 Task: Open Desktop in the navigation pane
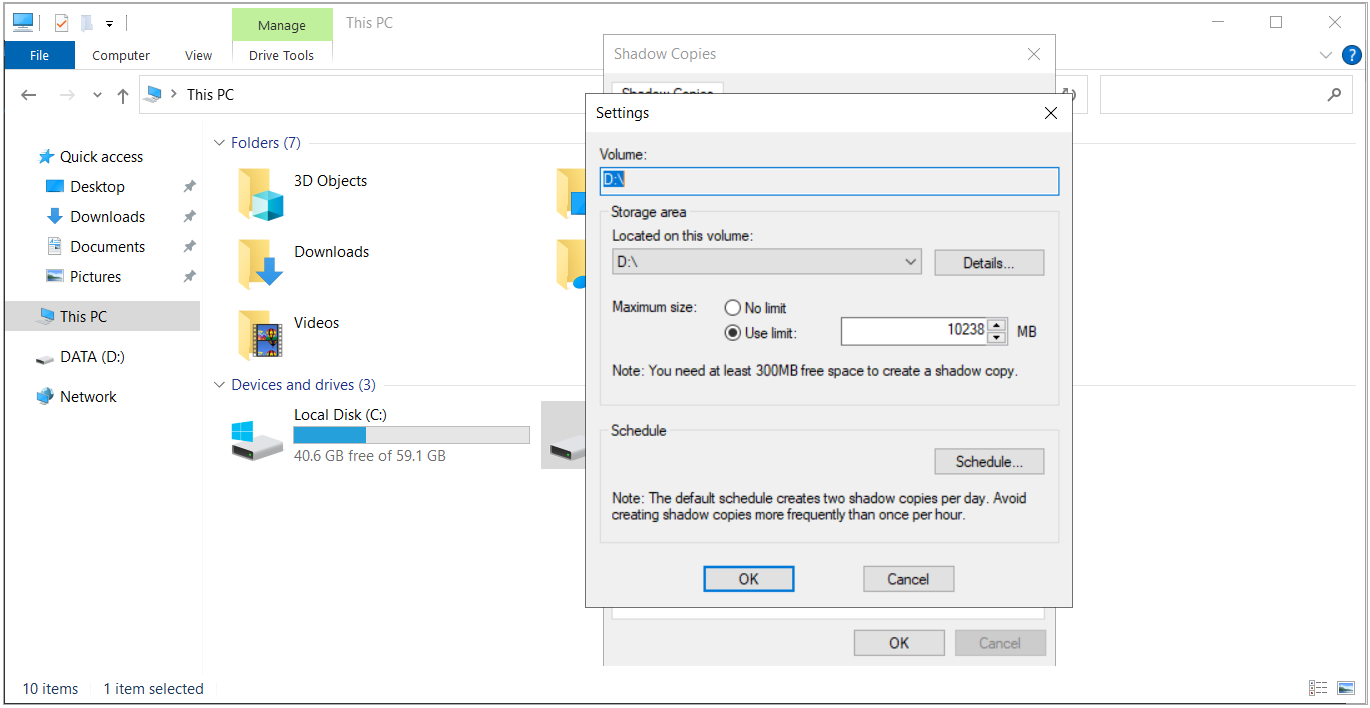97,187
